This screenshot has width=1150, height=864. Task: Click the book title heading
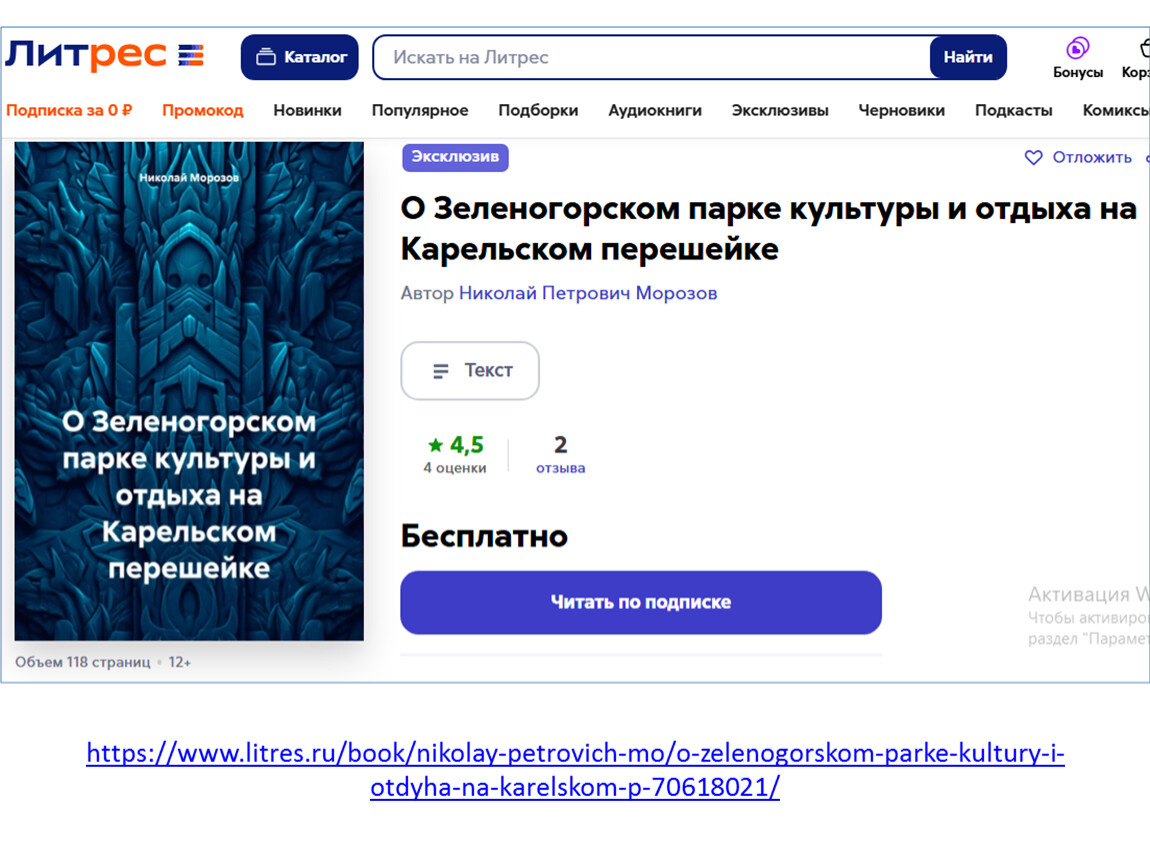coord(768,229)
